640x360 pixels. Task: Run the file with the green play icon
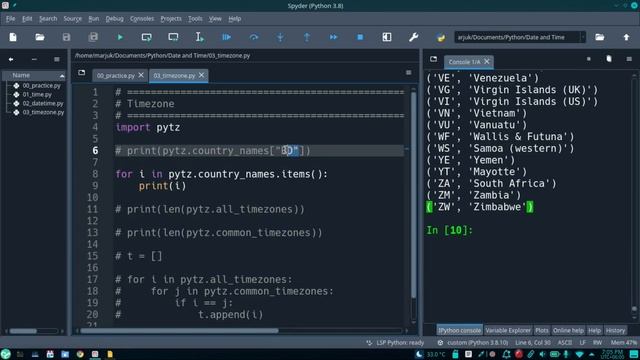coord(120,37)
